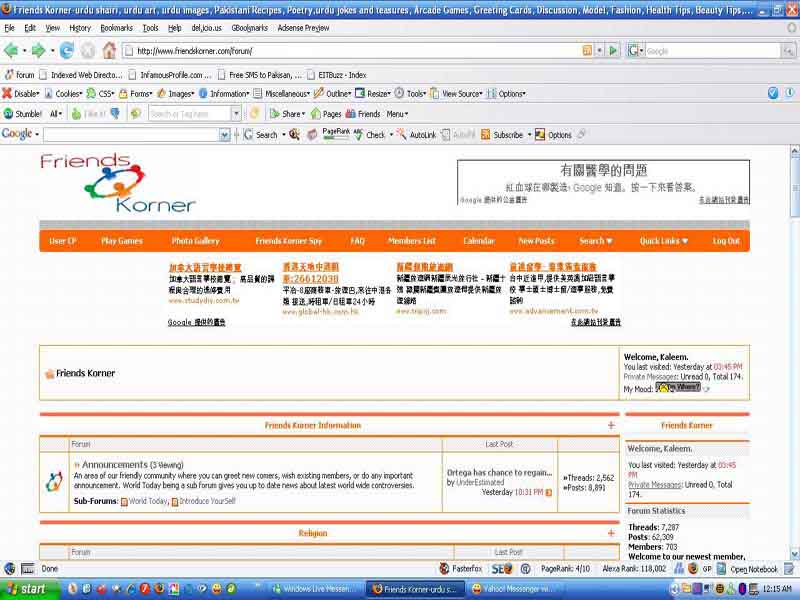The width and height of the screenshot is (800, 600).
Task: Click the SEO icon in the status bar
Action: [501, 568]
